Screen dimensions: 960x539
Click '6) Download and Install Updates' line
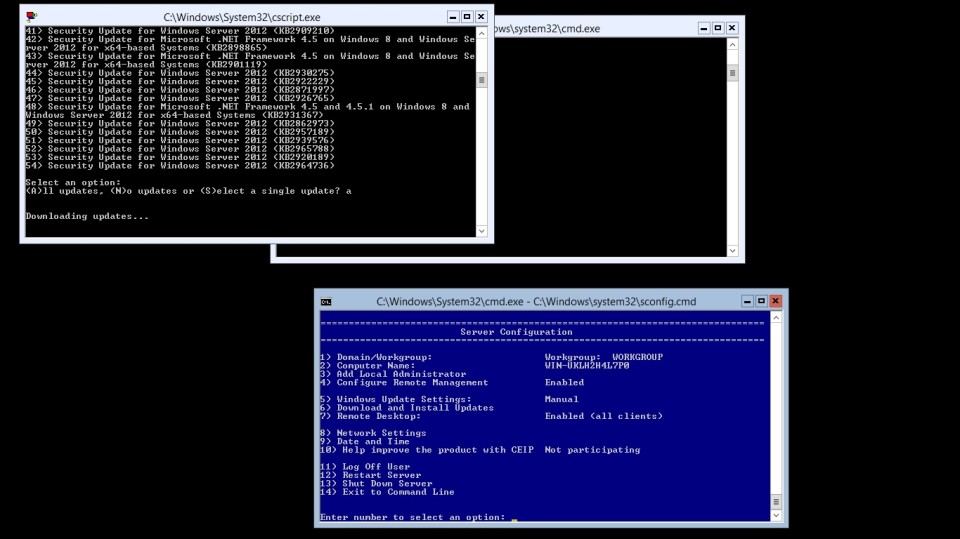pyautogui.click(x=407, y=408)
